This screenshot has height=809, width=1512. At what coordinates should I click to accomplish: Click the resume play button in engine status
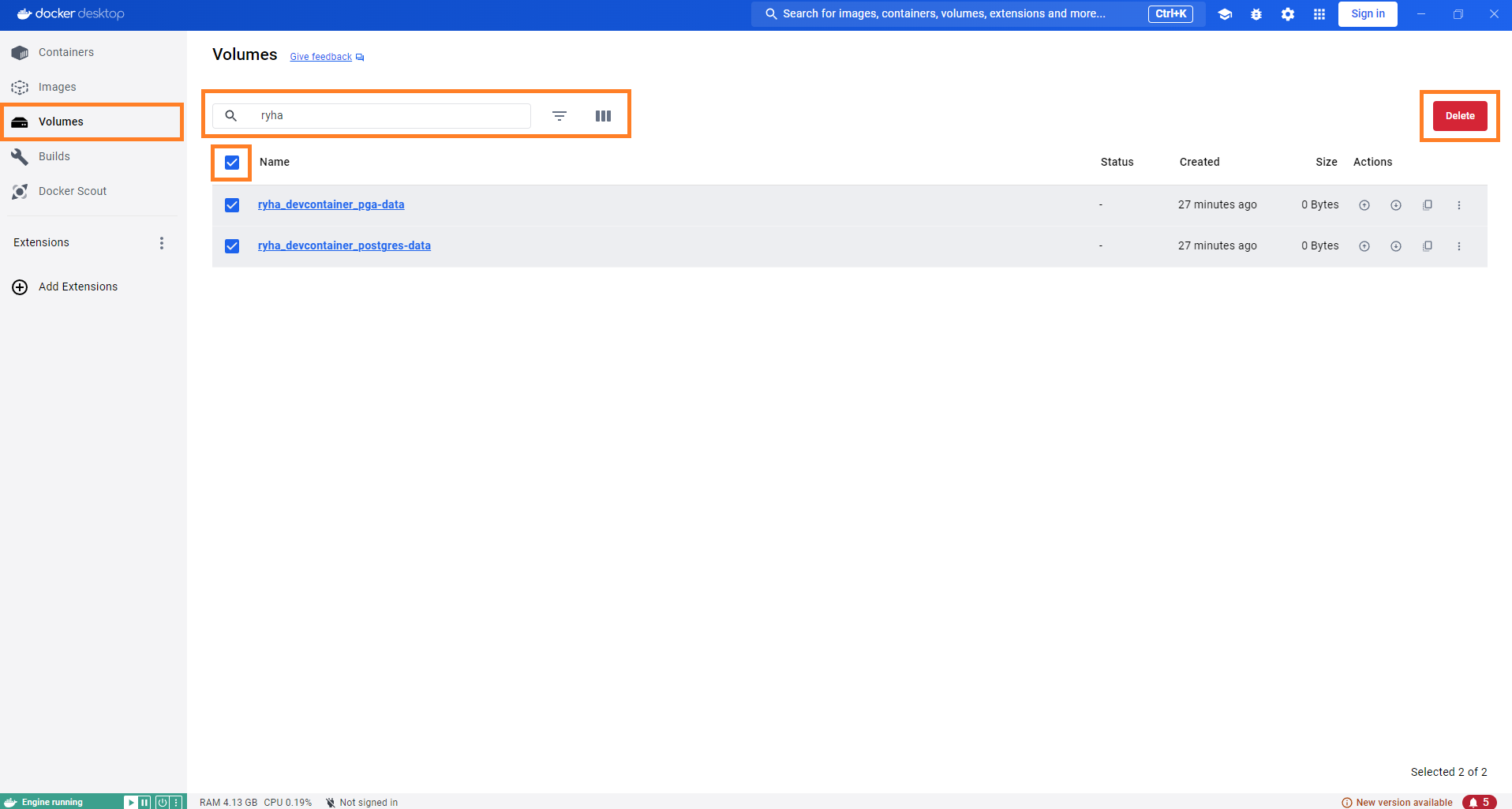130,802
